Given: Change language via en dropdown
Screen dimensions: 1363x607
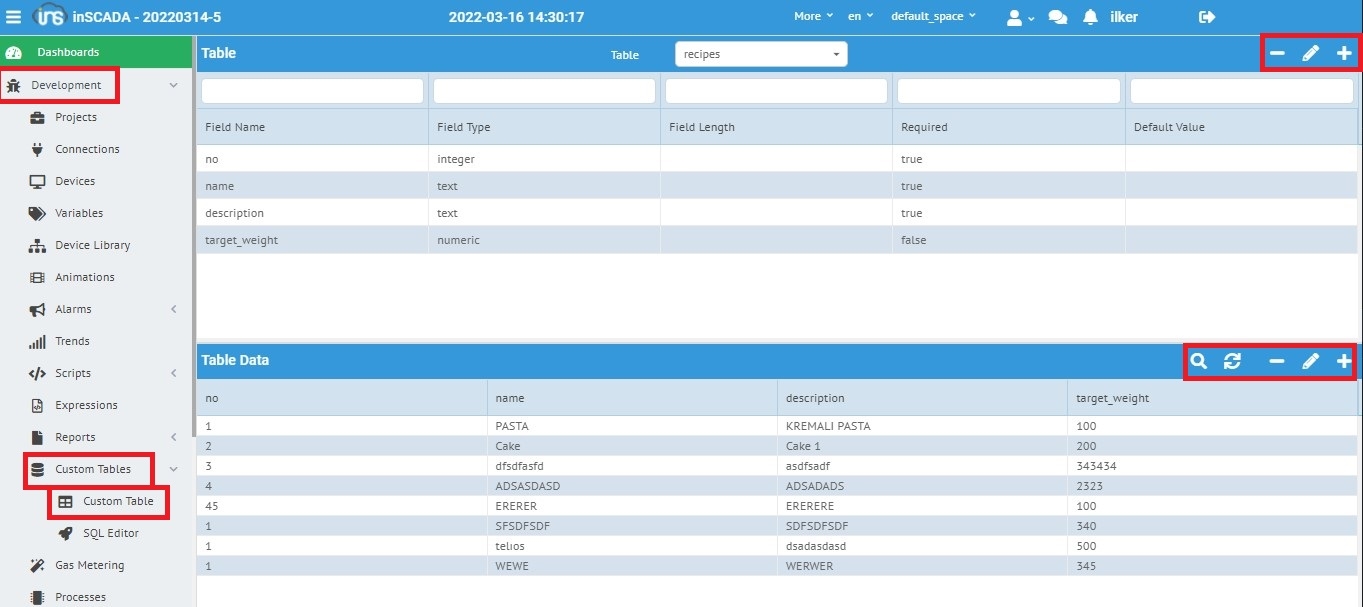Looking at the screenshot, I should (860, 17).
